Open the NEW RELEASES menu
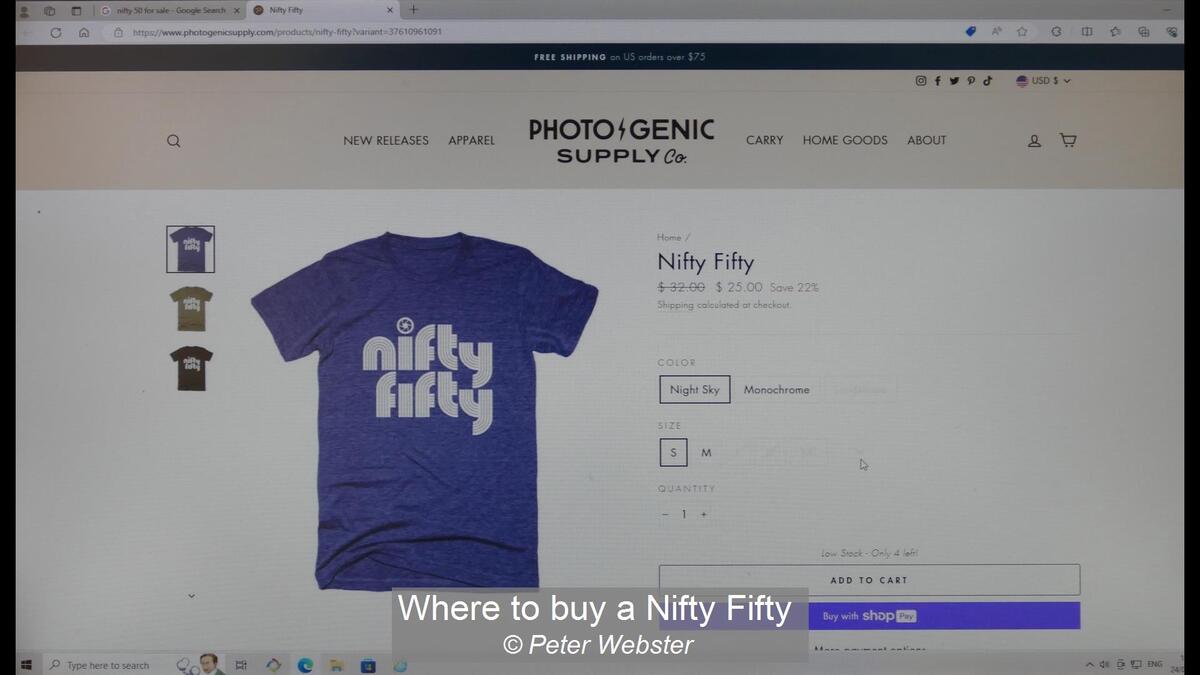This screenshot has height=675, width=1200. point(386,141)
